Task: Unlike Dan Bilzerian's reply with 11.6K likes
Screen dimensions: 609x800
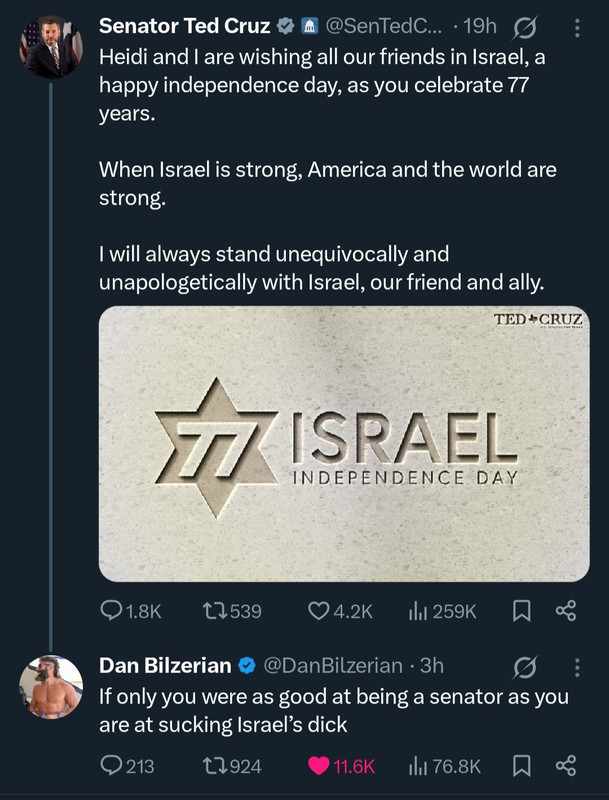Action: pyautogui.click(x=341, y=766)
